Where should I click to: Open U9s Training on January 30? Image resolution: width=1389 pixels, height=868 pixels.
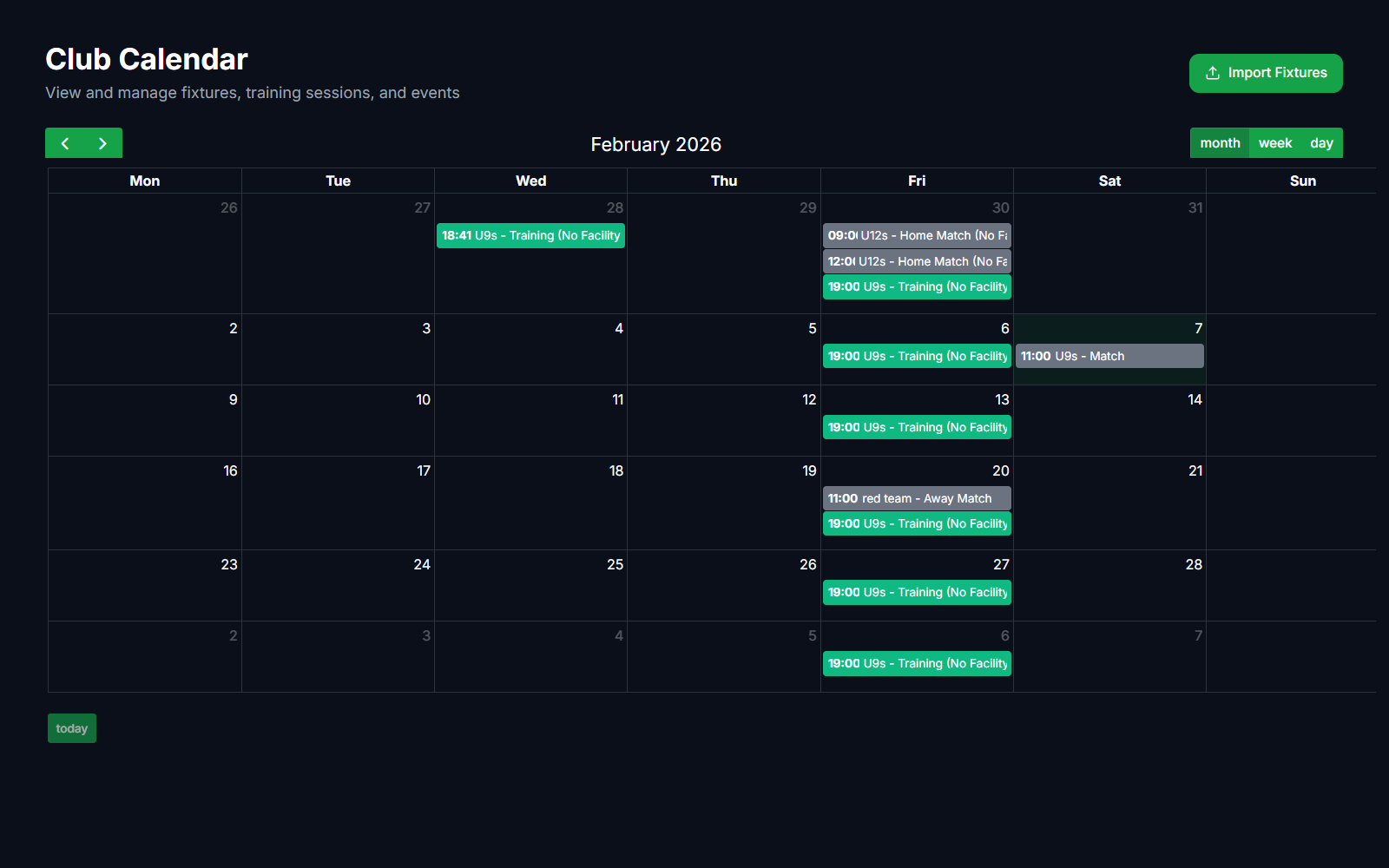pos(917,286)
